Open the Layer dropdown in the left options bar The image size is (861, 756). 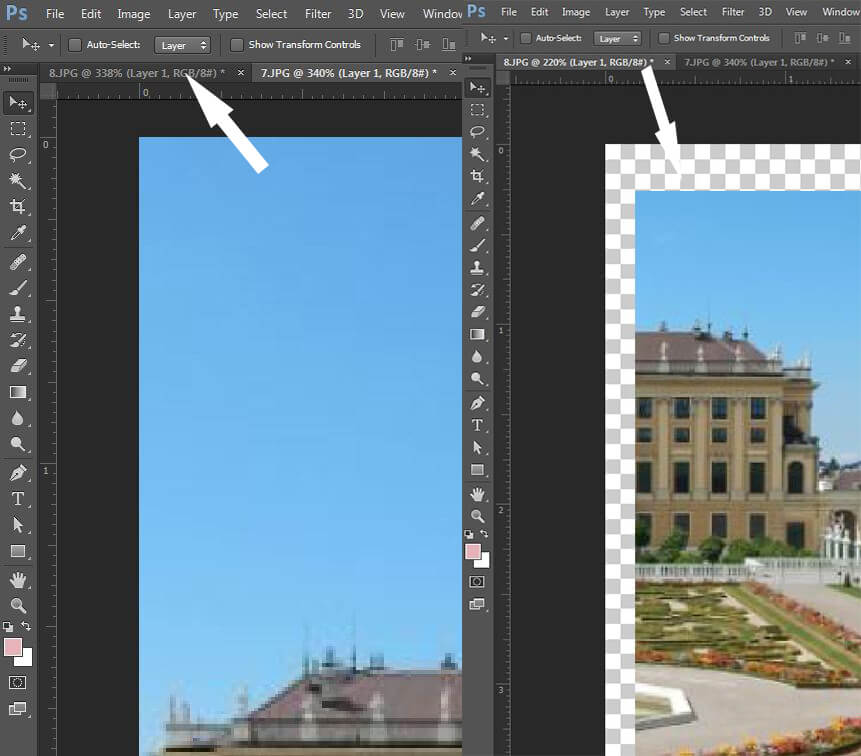point(184,45)
